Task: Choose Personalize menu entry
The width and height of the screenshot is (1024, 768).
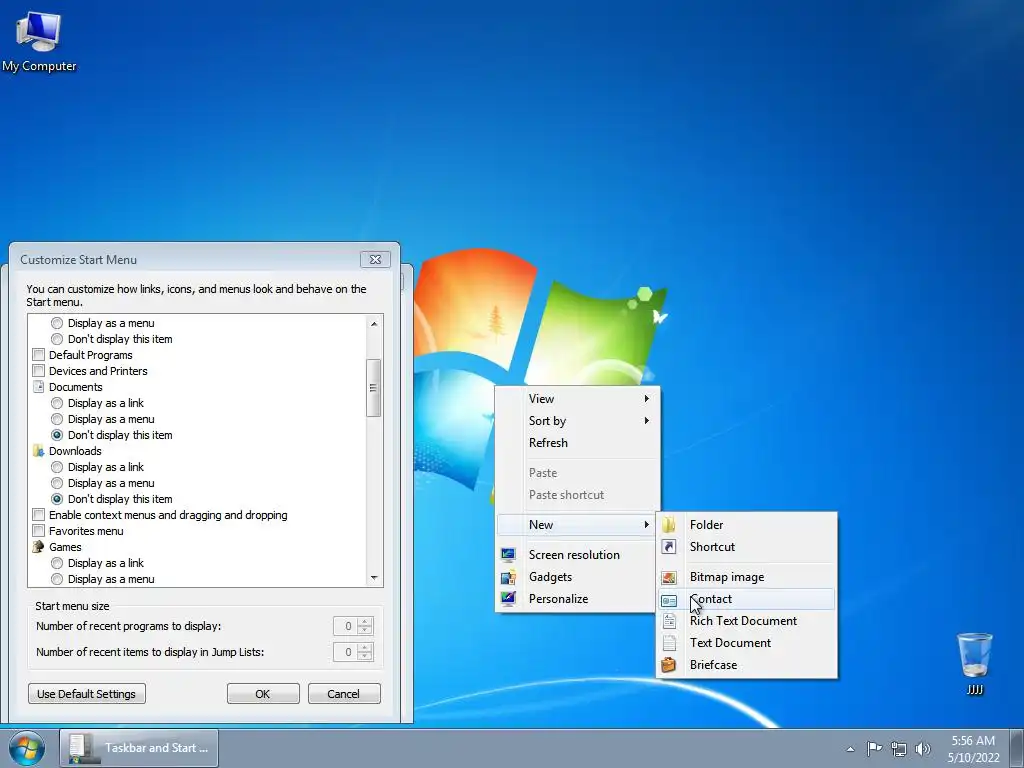Action: [576, 598]
